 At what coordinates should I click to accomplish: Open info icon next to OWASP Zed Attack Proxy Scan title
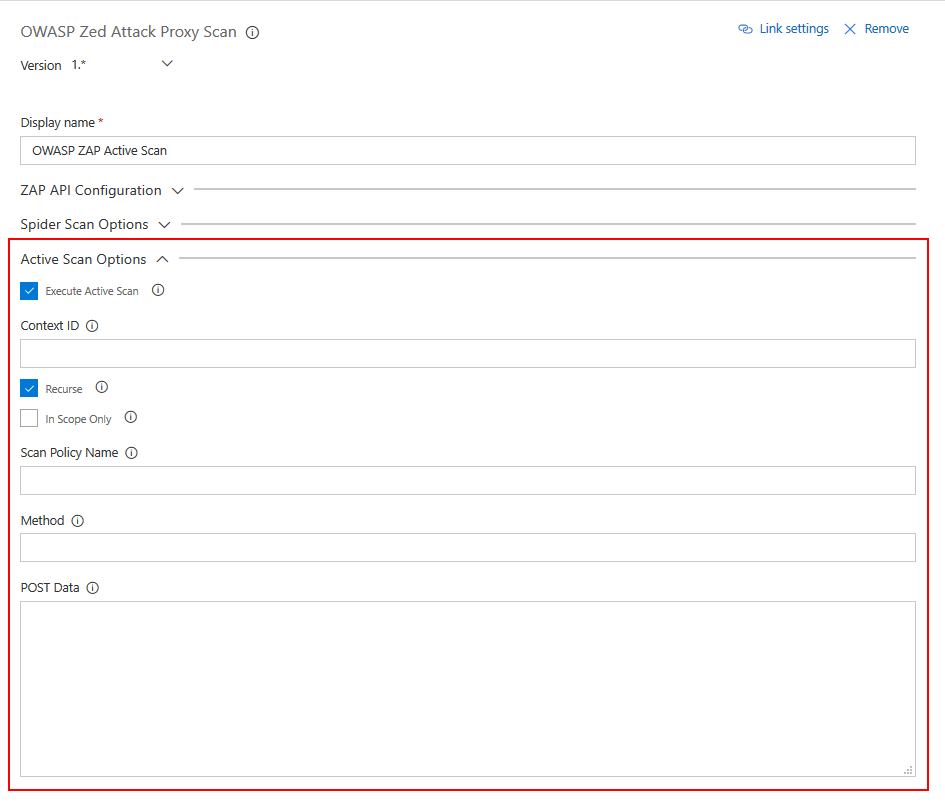pos(253,33)
